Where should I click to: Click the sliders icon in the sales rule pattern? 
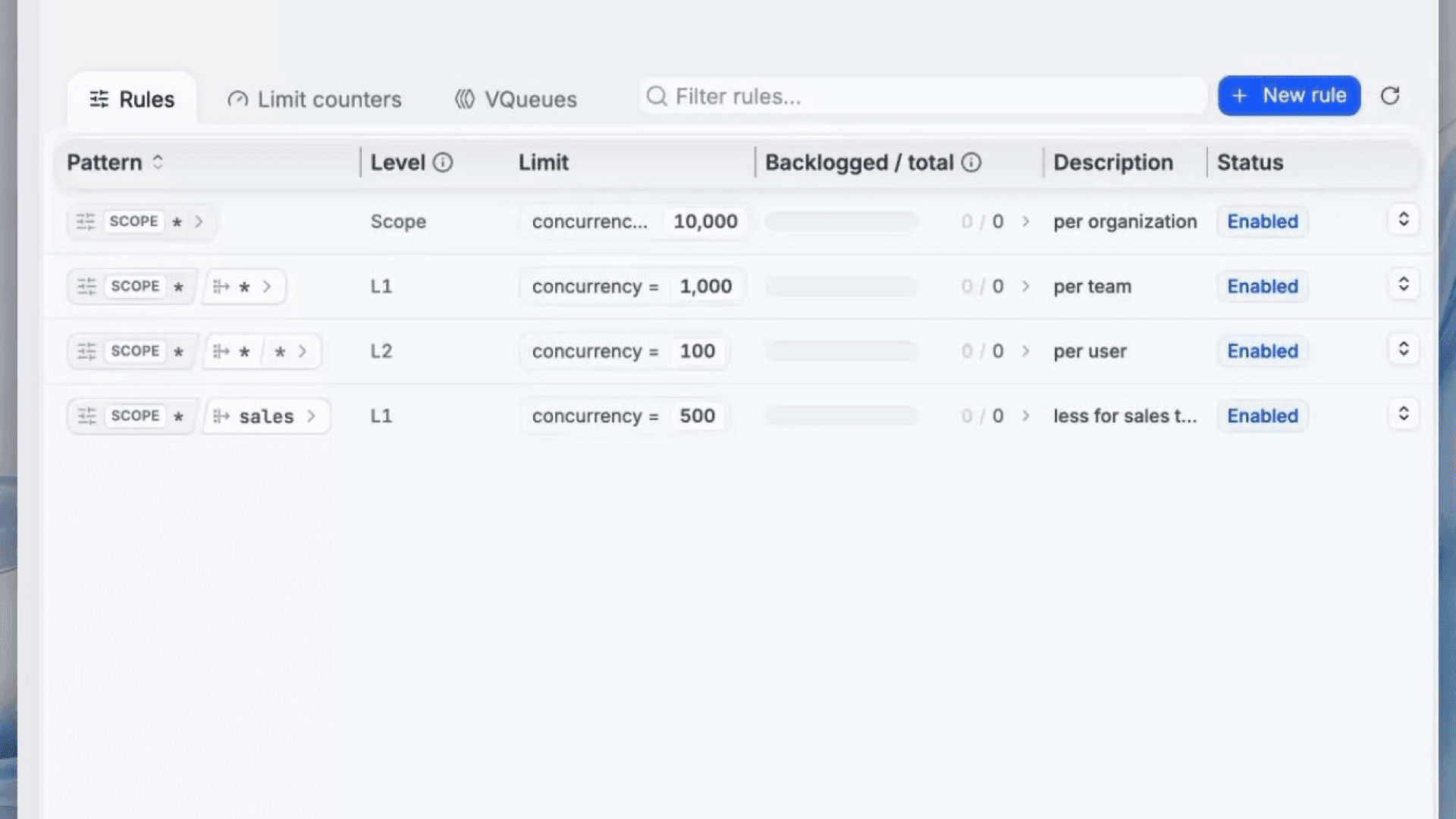coord(86,416)
